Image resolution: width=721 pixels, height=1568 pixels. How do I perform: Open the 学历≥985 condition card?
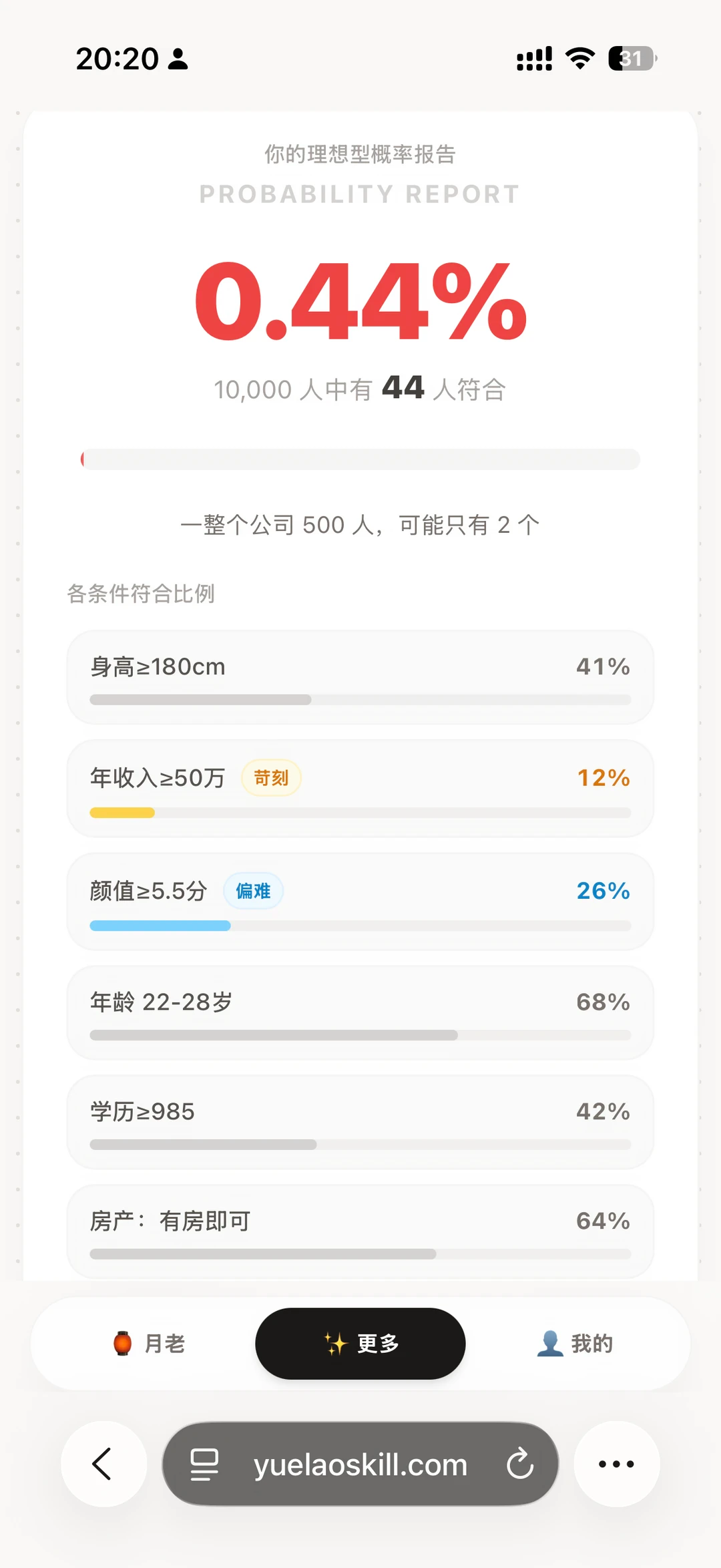[360, 1122]
